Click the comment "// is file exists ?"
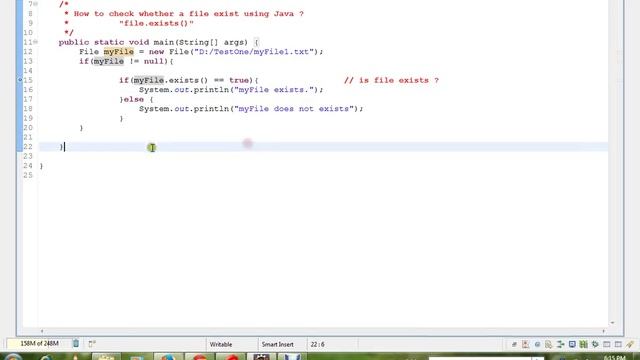This screenshot has height=360, width=640. pos(391,80)
